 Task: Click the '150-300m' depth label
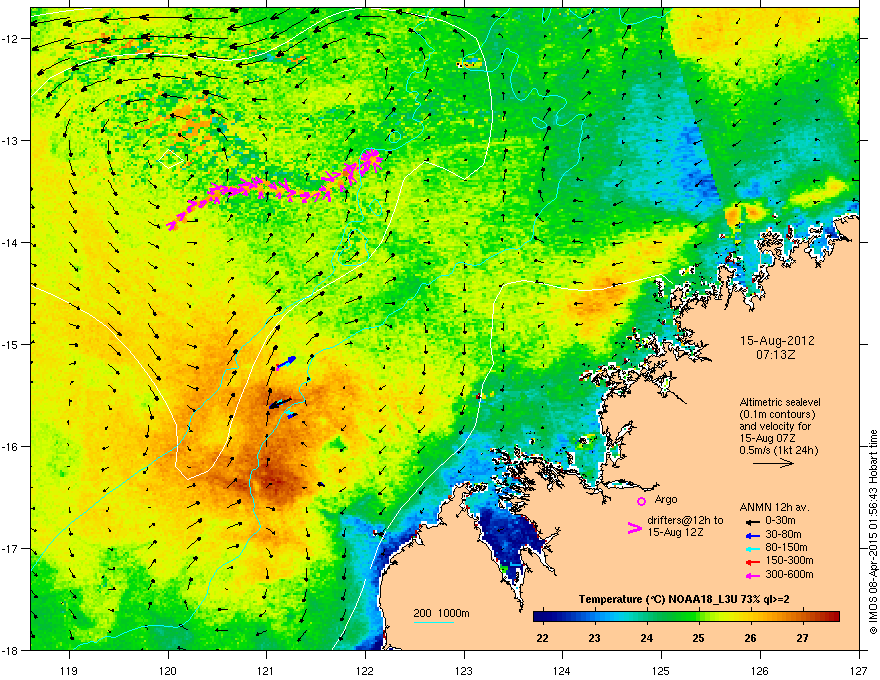click(x=789, y=560)
